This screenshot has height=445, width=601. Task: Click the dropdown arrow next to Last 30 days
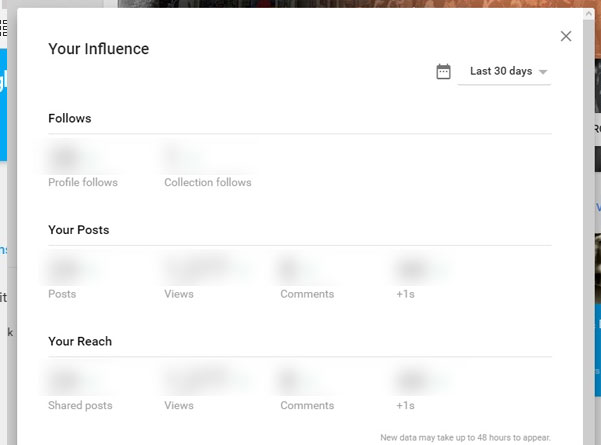tap(543, 72)
